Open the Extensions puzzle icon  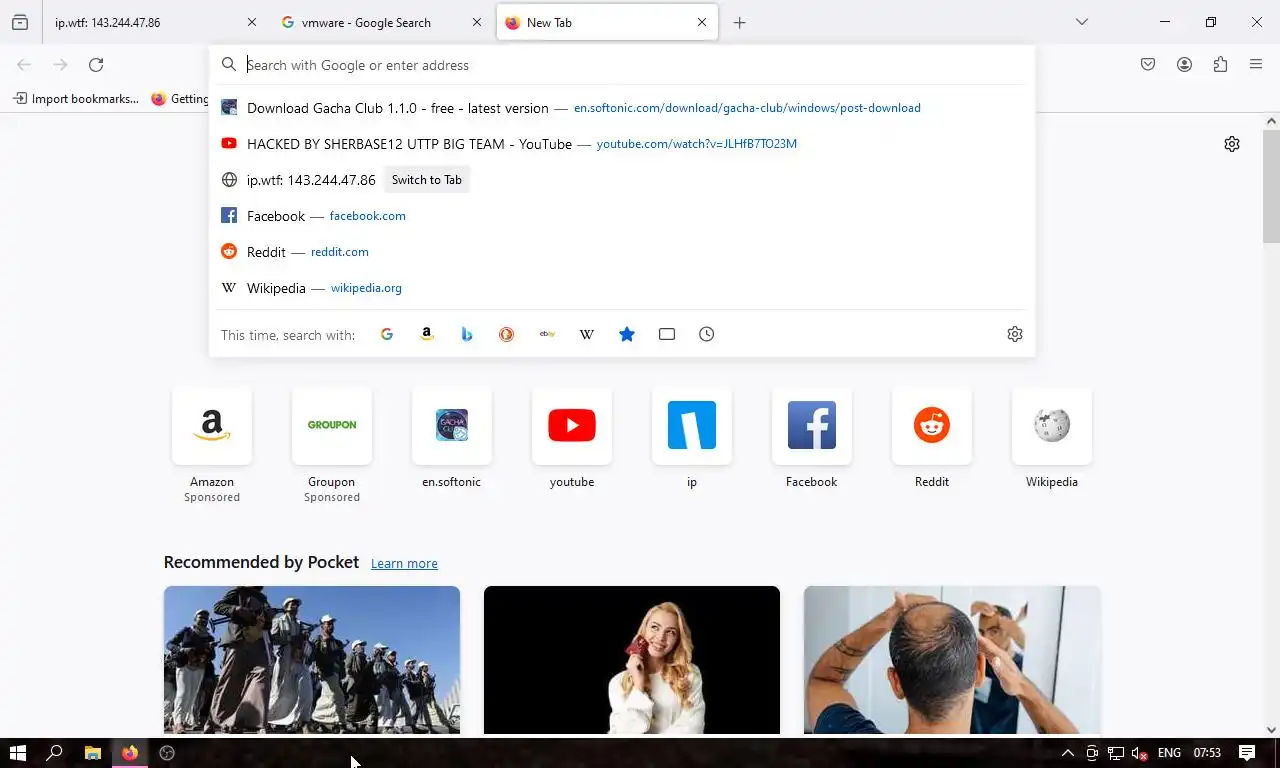(1220, 65)
